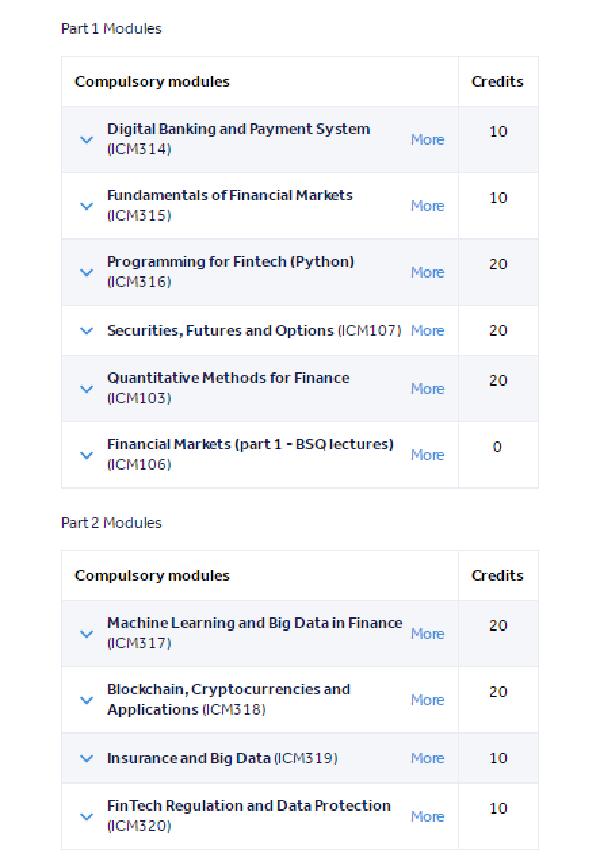The height and width of the screenshot is (865, 600).
Task: Open More link for Quantitative Methods ICM103
Action: [x=427, y=389]
